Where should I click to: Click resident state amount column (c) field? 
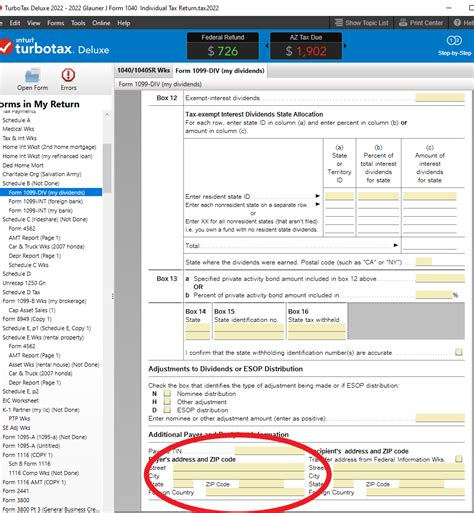click(x=430, y=196)
